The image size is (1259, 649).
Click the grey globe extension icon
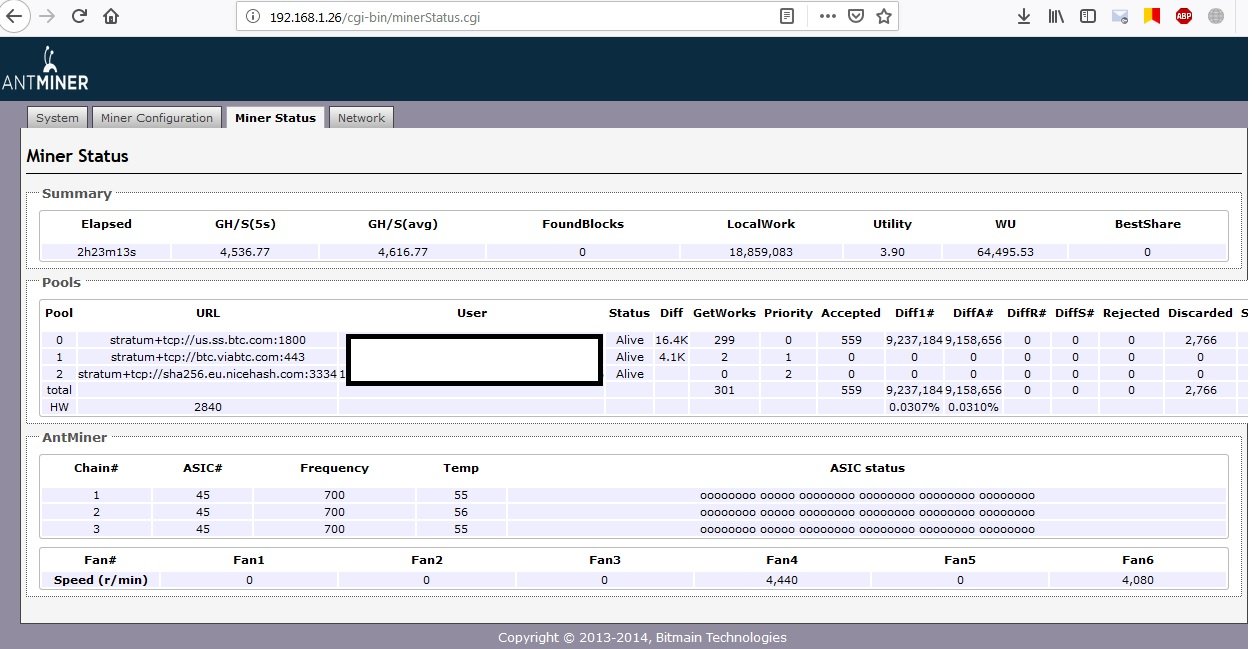click(x=1216, y=16)
